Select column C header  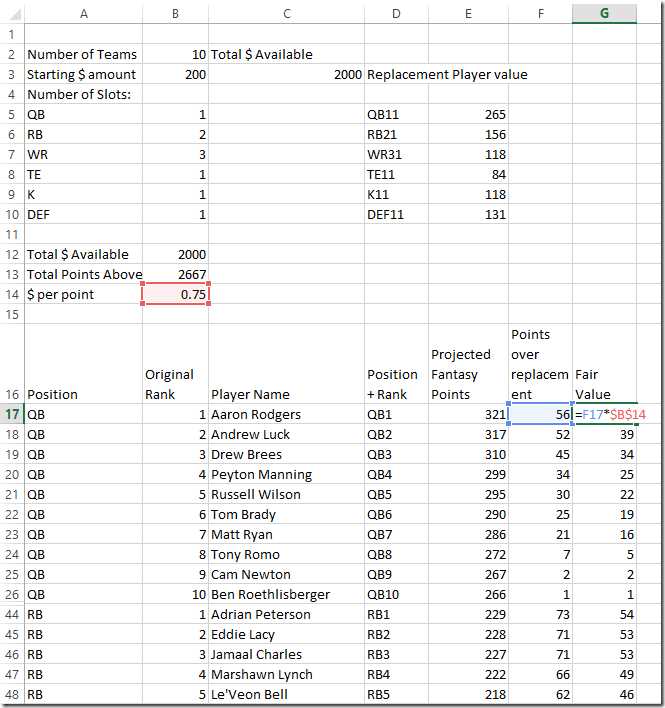287,14
